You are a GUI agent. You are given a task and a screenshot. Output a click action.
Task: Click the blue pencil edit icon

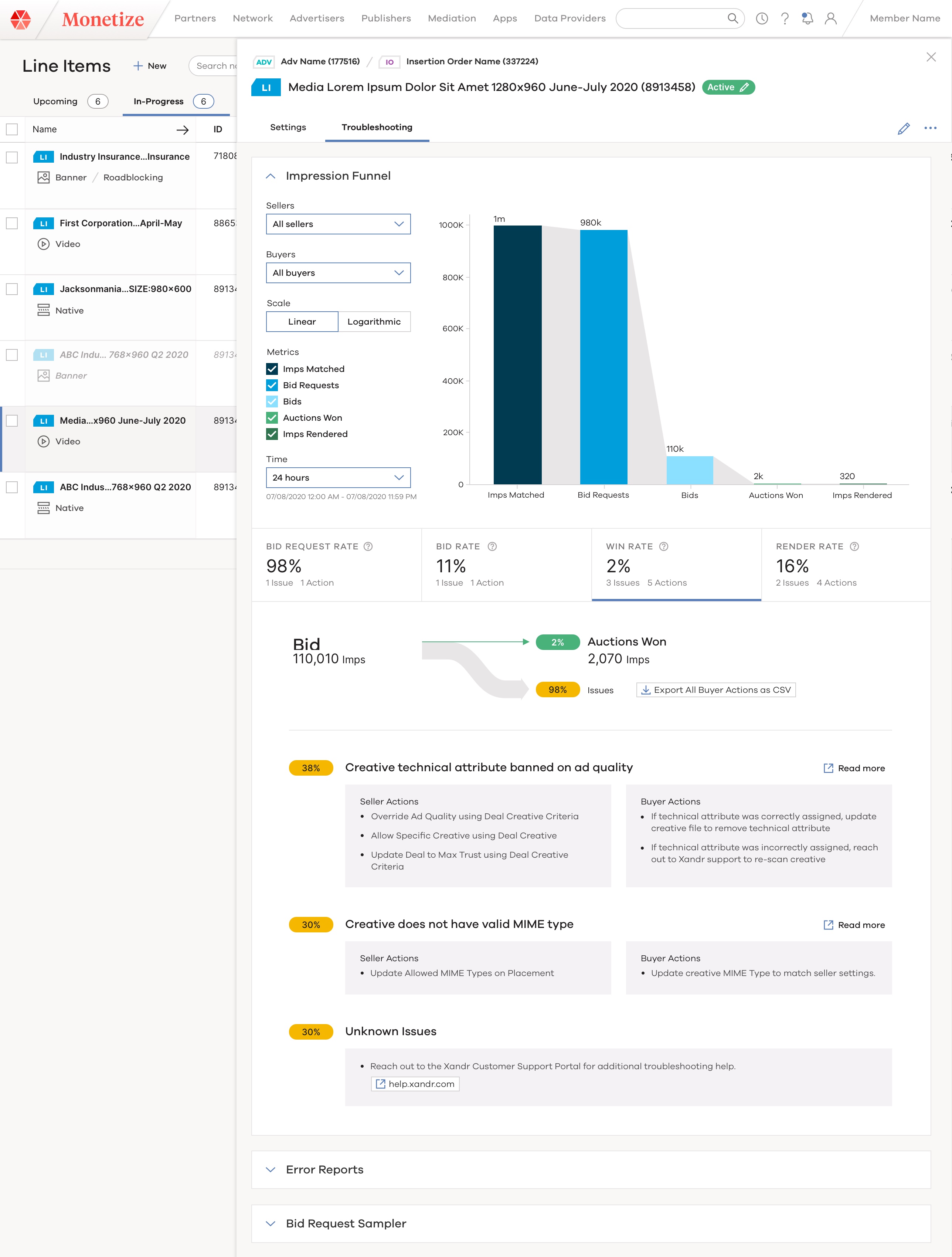point(903,128)
